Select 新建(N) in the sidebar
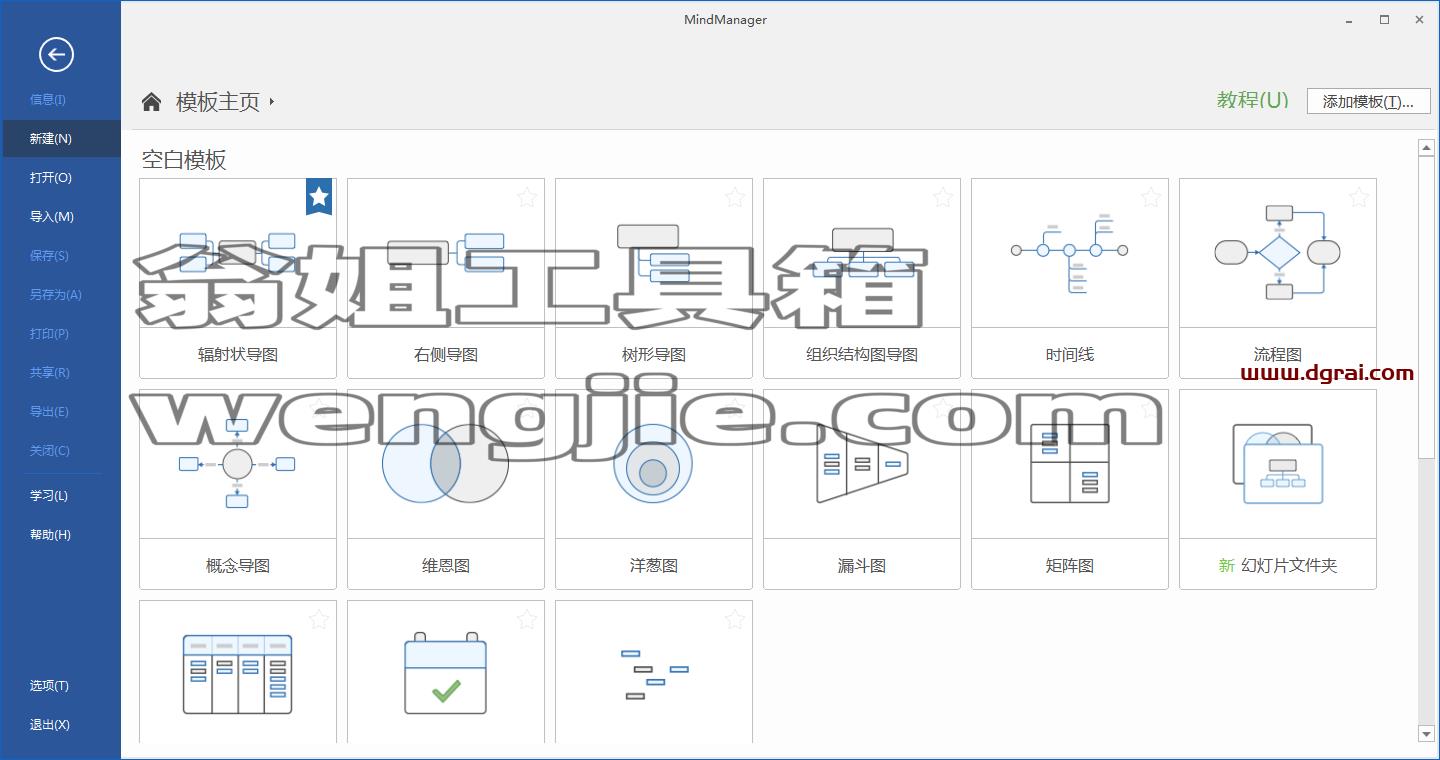Image resolution: width=1440 pixels, height=760 pixels. pos(60,138)
